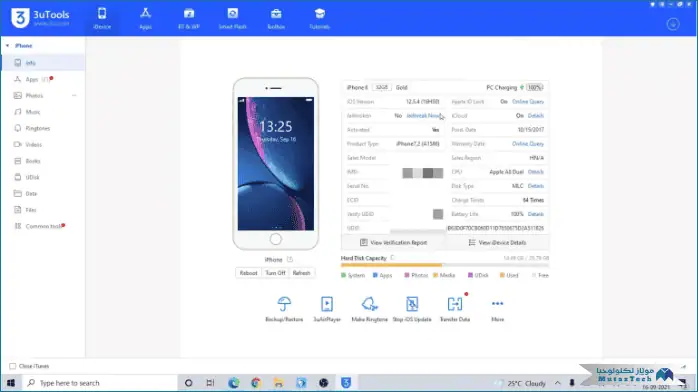Image resolution: width=698 pixels, height=392 pixels.
Task: Open Common tools in the sidebar
Action: tap(43, 226)
